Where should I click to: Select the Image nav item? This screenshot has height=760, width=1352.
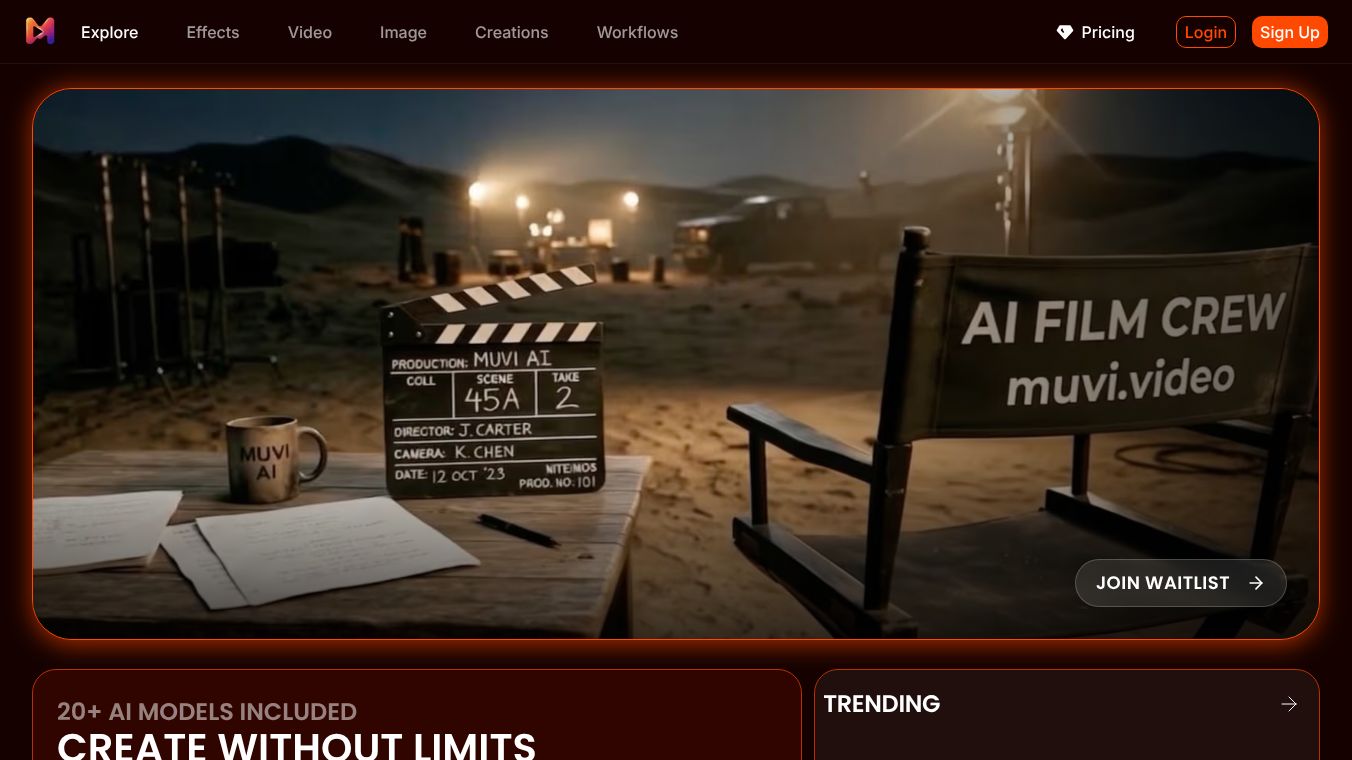click(x=403, y=32)
